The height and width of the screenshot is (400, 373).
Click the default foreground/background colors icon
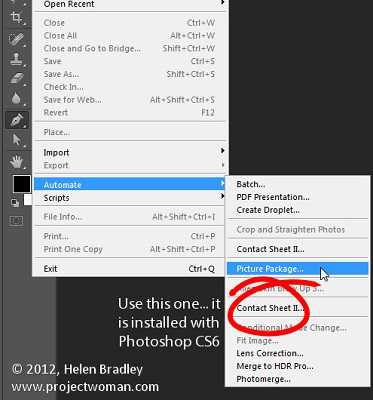click(x=15, y=202)
